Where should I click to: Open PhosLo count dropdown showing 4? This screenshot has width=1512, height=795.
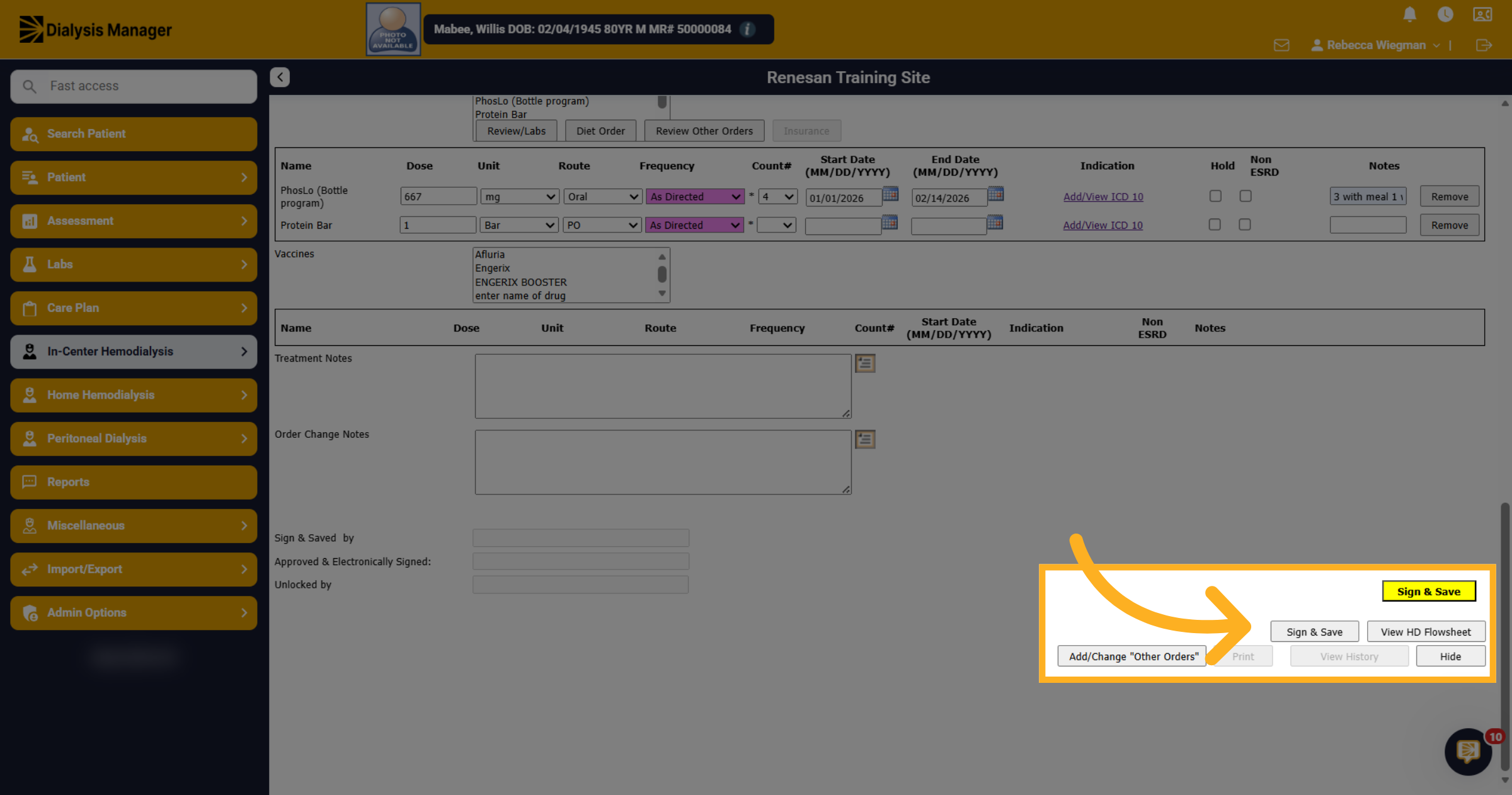(x=778, y=197)
